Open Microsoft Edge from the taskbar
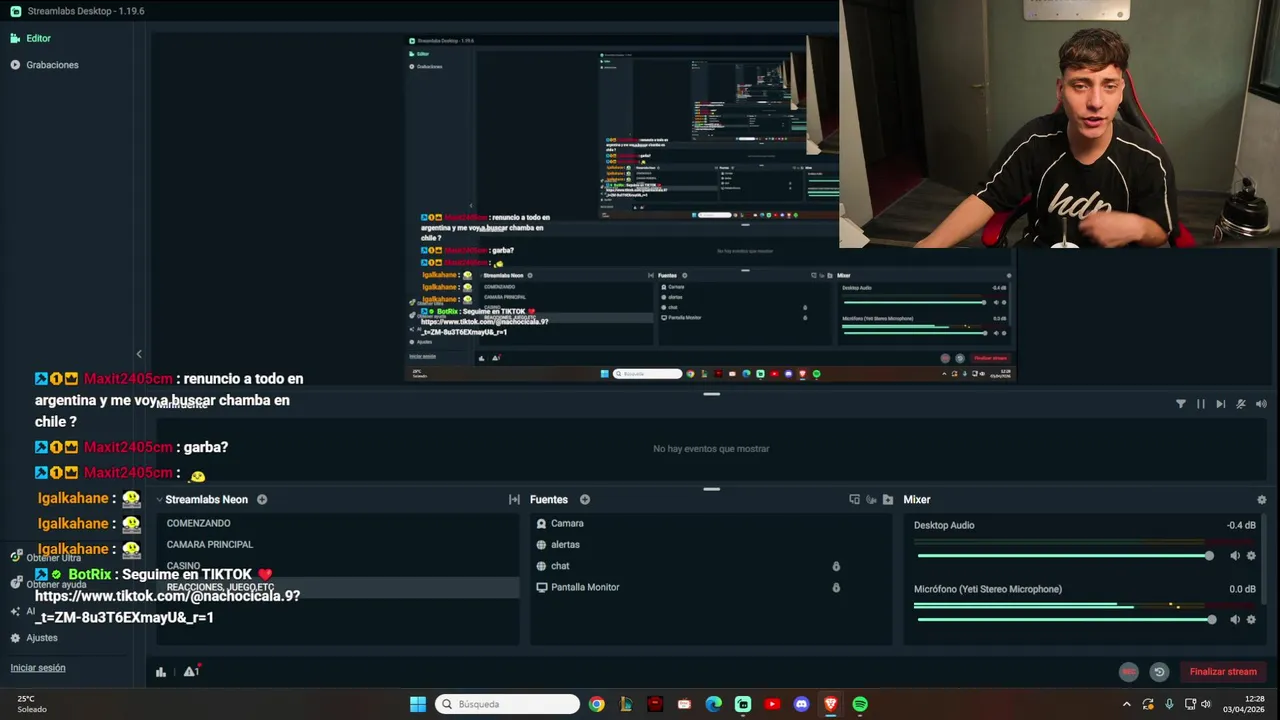The width and height of the screenshot is (1280, 720). tap(713, 704)
